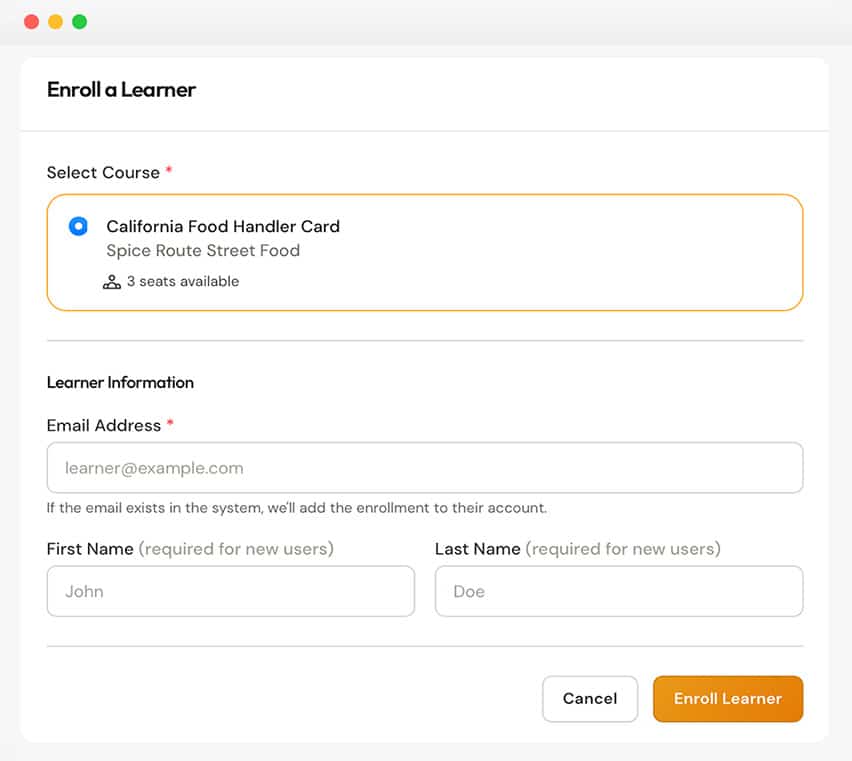The height and width of the screenshot is (761, 852).
Task: Maximize the window with the green button
Action: 79,22
